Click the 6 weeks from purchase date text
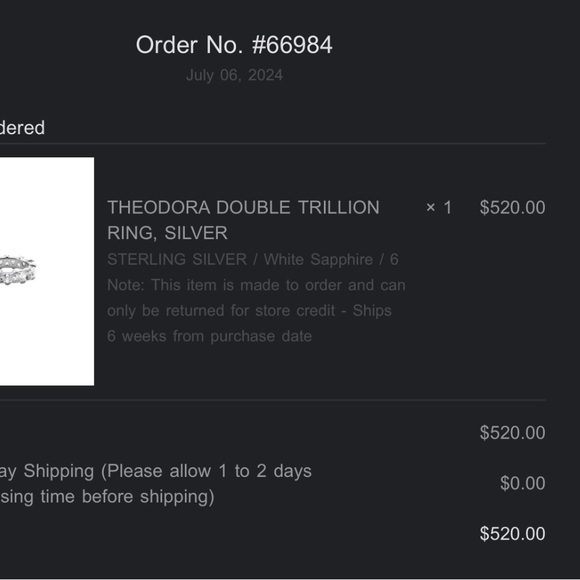580x580 pixels. point(209,336)
